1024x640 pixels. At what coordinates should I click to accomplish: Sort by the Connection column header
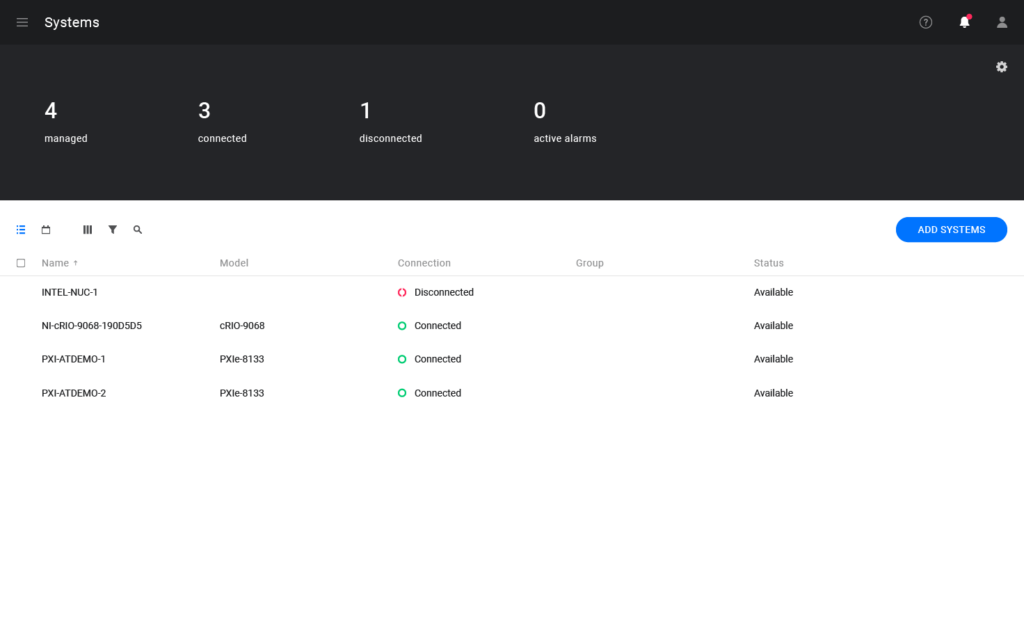424,263
